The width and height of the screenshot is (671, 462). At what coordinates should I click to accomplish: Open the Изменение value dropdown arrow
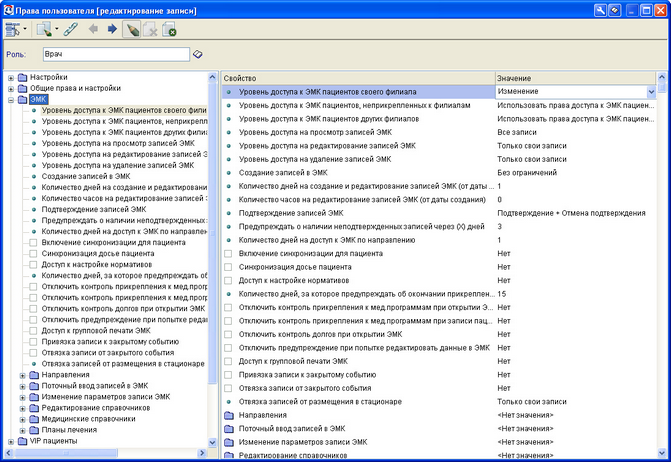(651, 92)
